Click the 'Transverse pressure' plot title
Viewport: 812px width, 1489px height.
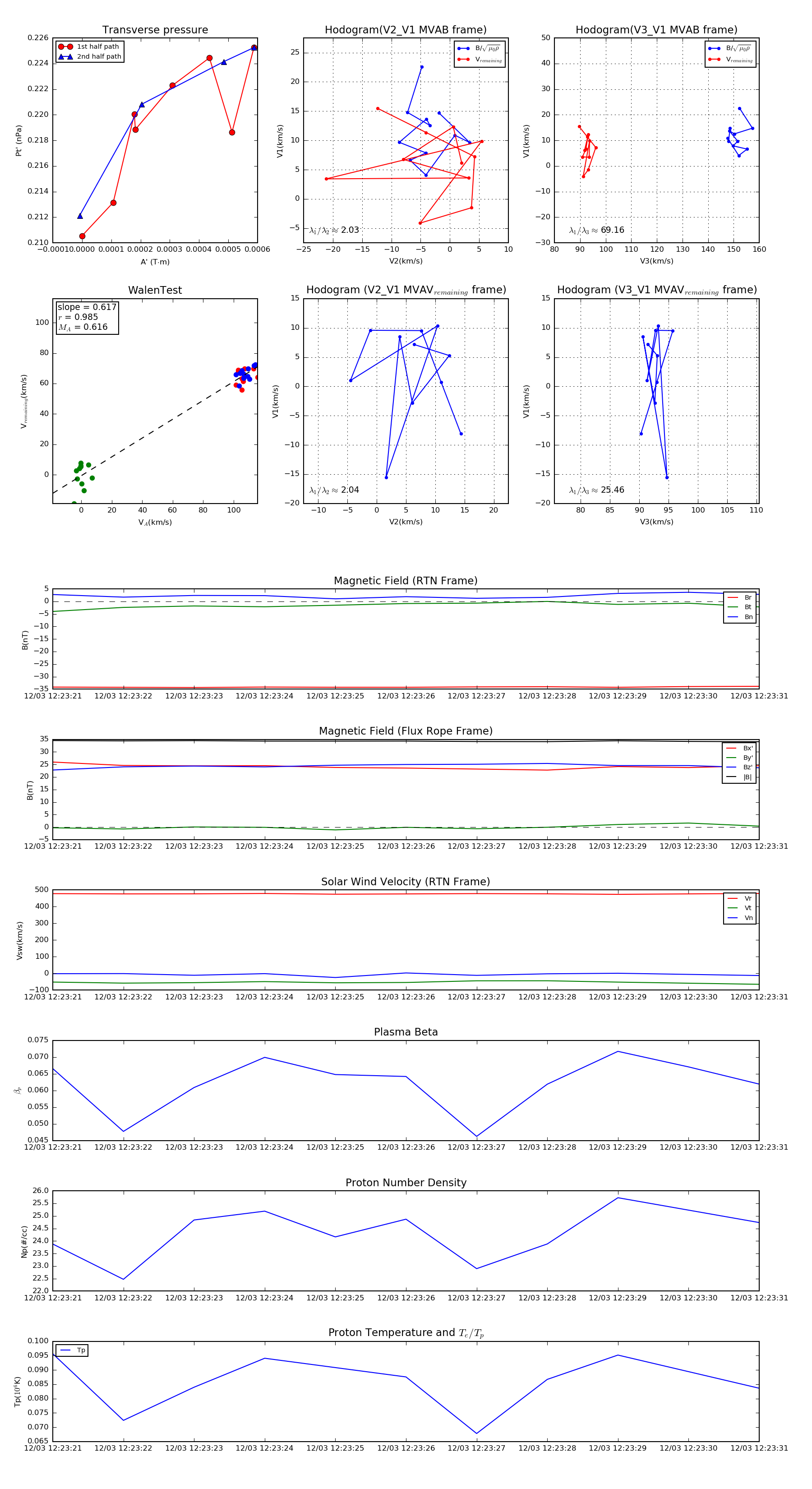[x=155, y=30]
